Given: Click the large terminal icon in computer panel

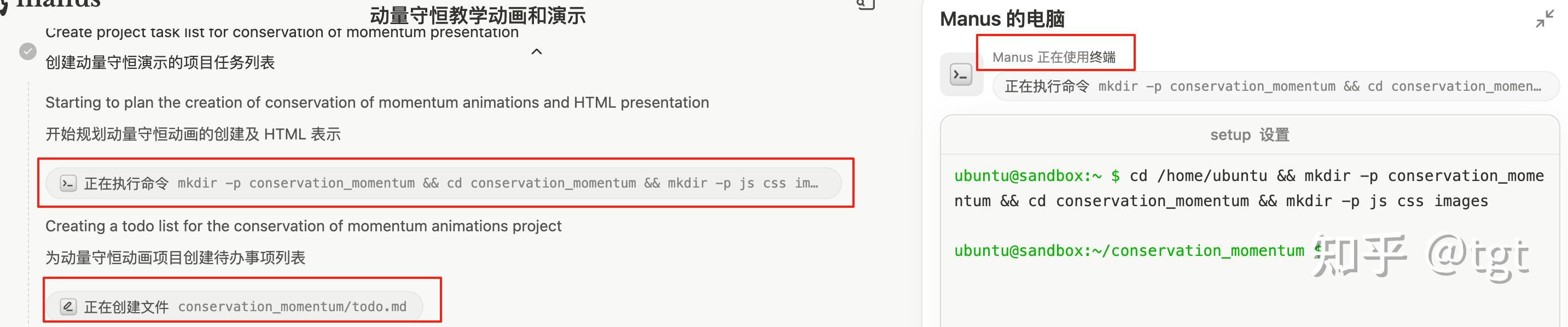Looking at the screenshot, I should [961, 75].
